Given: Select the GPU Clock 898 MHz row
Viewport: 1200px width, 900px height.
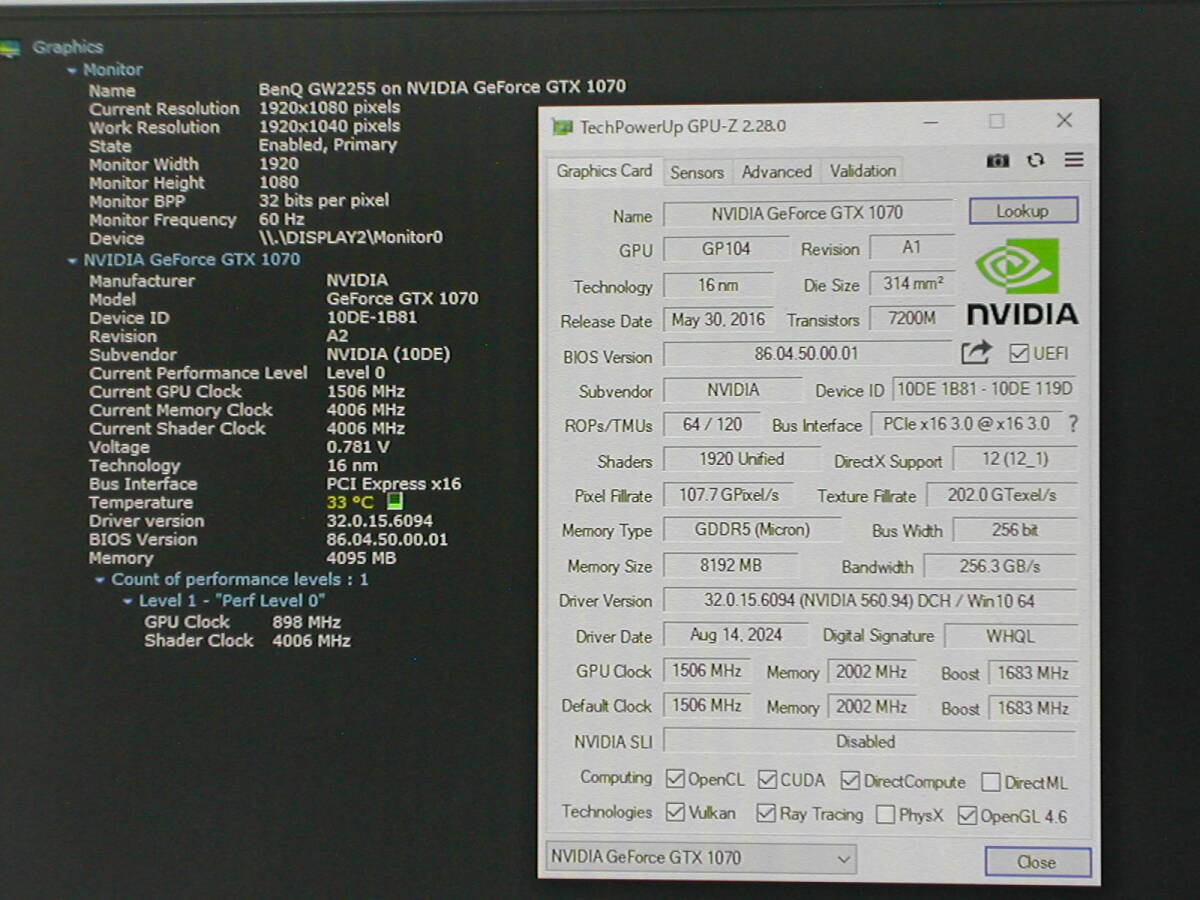Looking at the screenshot, I should click(242, 622).
